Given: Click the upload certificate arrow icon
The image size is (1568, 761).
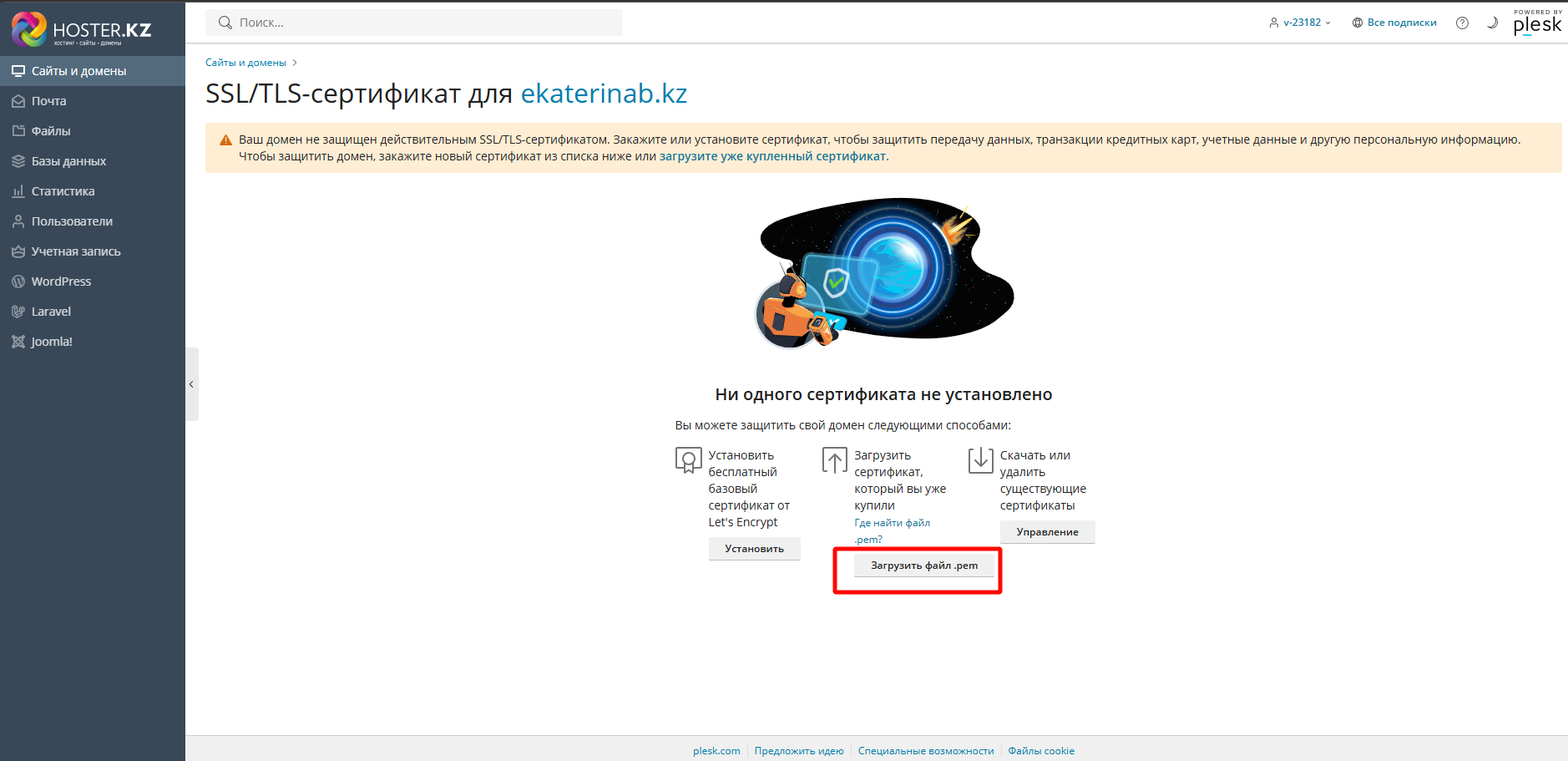Looking at the screenshot, I should [x=834, y=460].
